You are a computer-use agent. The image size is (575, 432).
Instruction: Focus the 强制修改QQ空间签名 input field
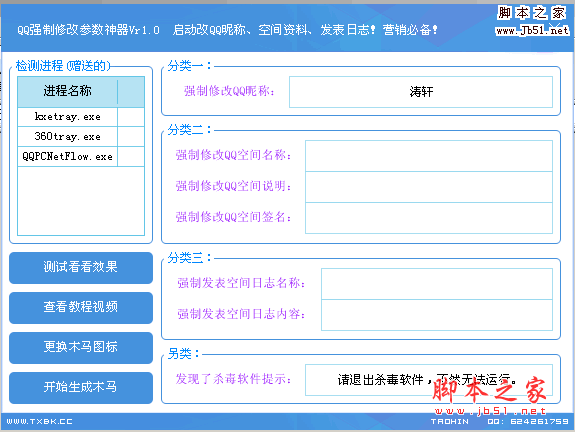(429, 218)
